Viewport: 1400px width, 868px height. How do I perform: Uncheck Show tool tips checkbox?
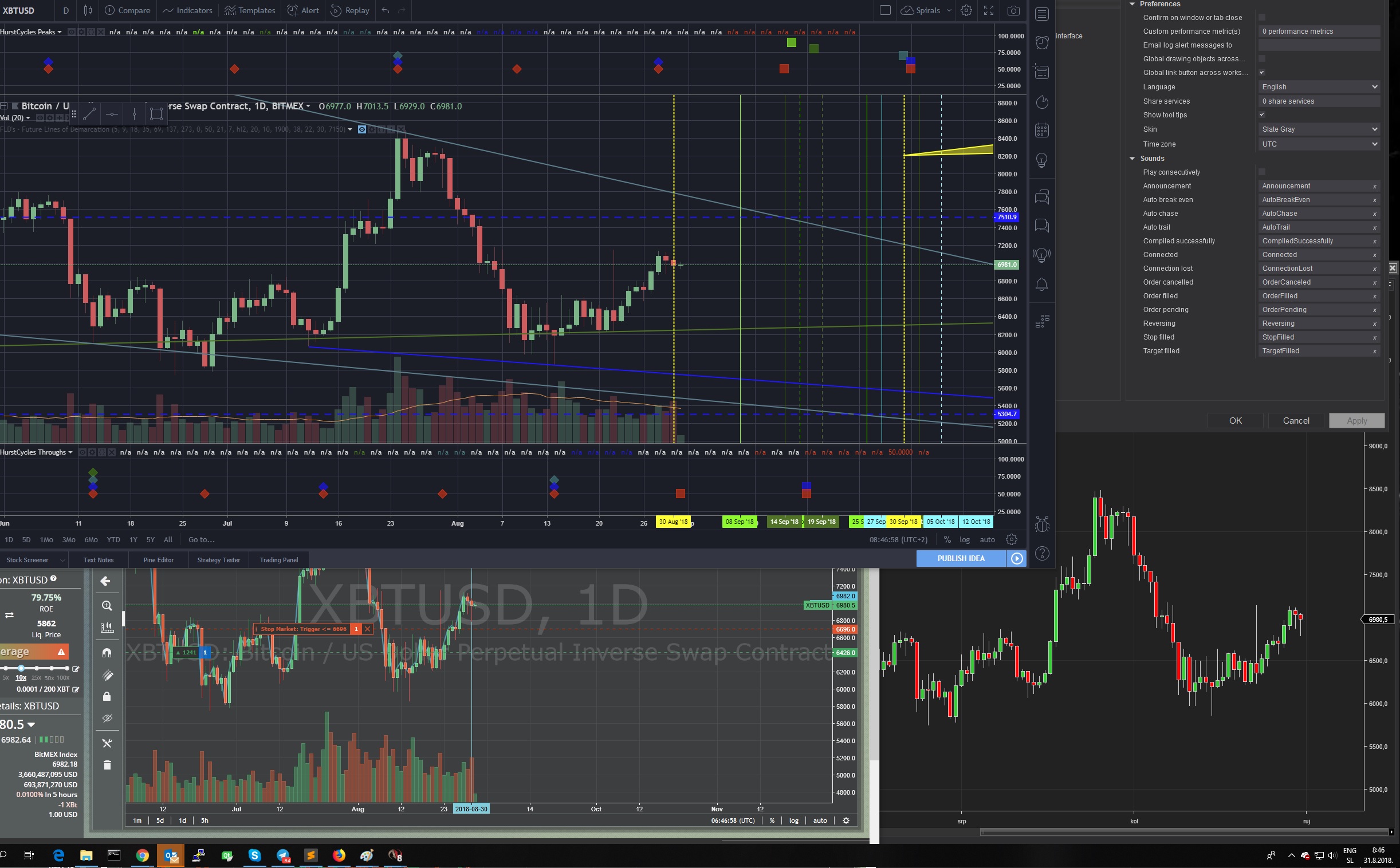(1261, 115)
